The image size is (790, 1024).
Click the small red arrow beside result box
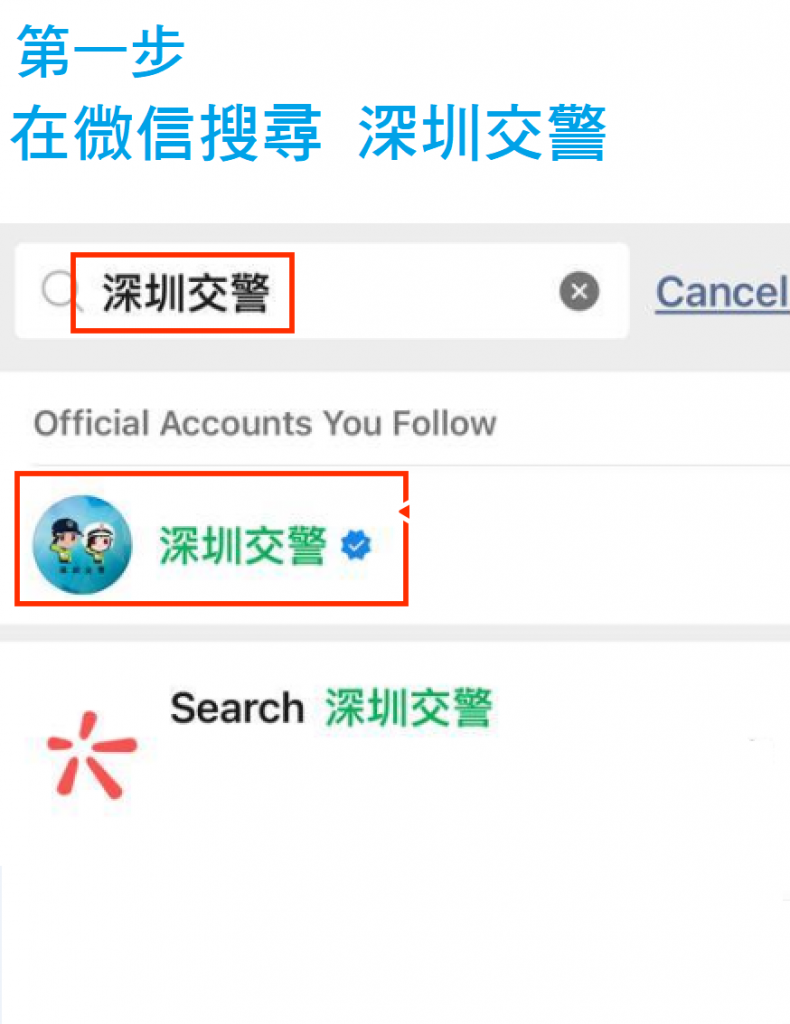[x=405, y=511]
